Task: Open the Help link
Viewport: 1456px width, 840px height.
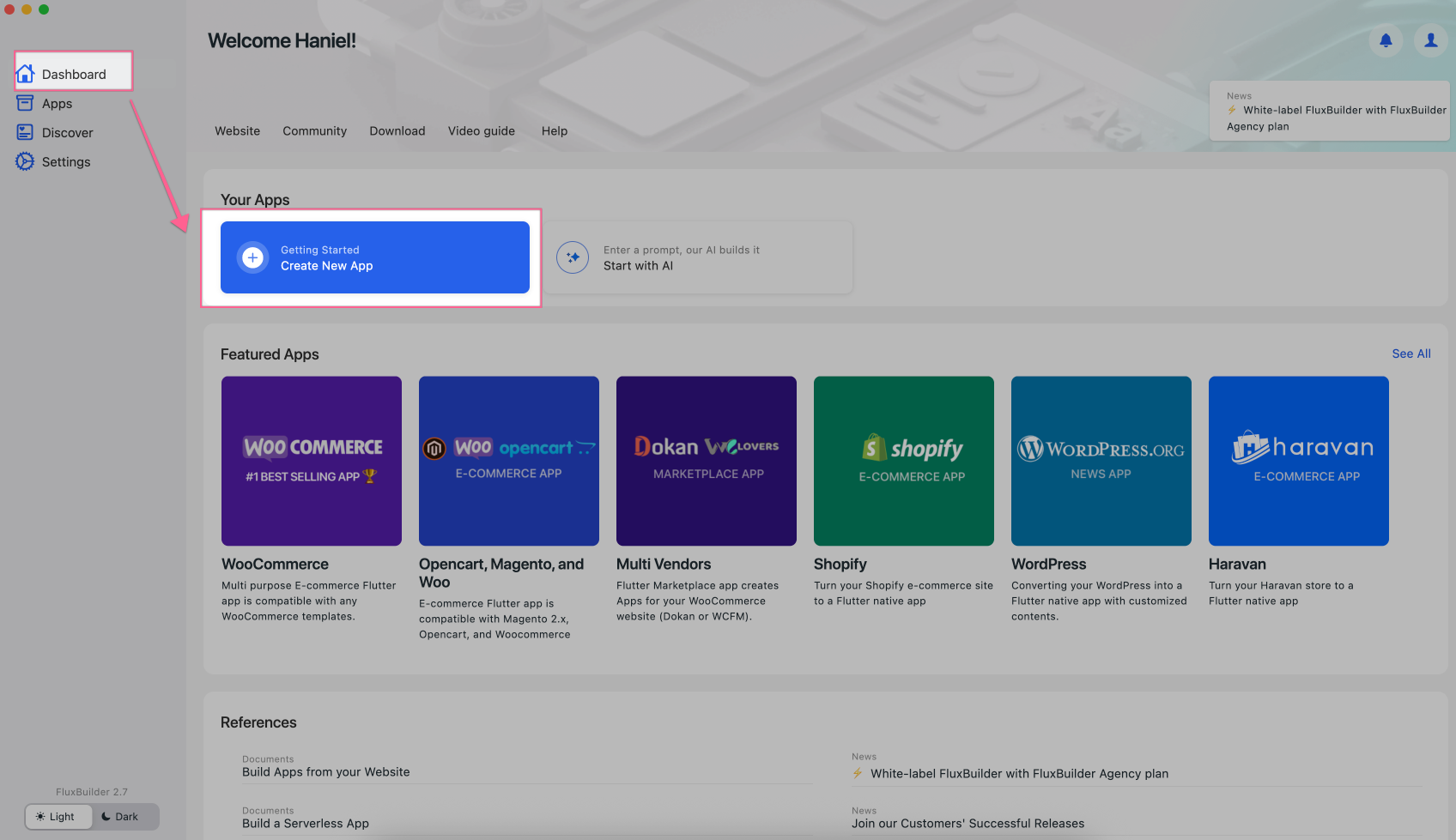Action: pyautogui.click(x=555, y=131)
